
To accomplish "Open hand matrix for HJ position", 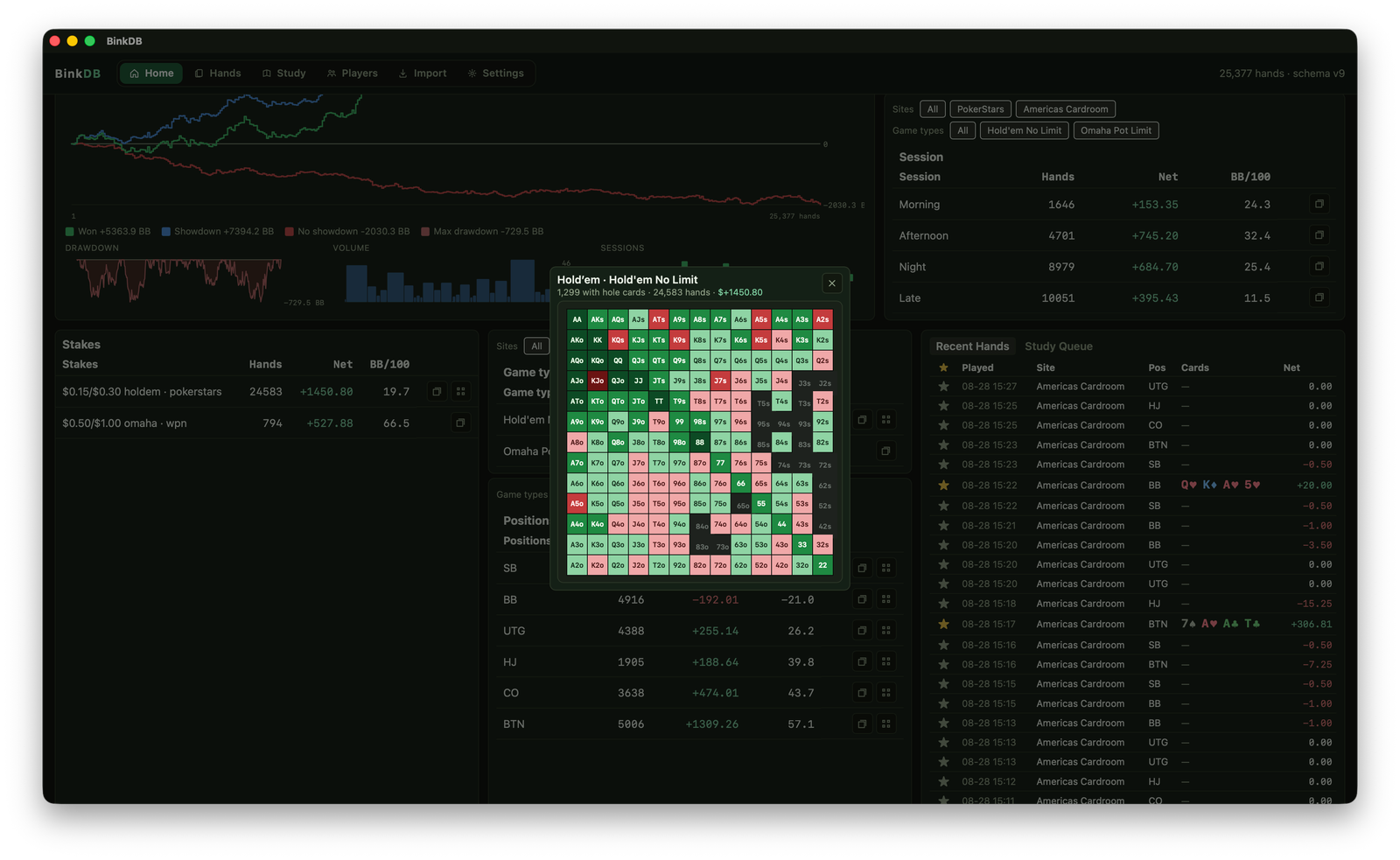I will 886,662.
